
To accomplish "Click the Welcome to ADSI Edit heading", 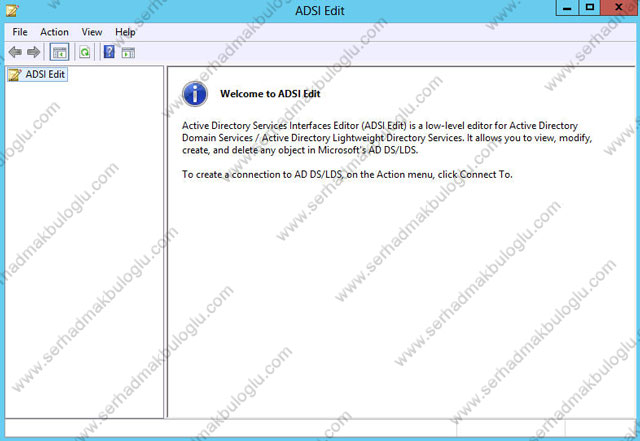I will tap(270, 94).
